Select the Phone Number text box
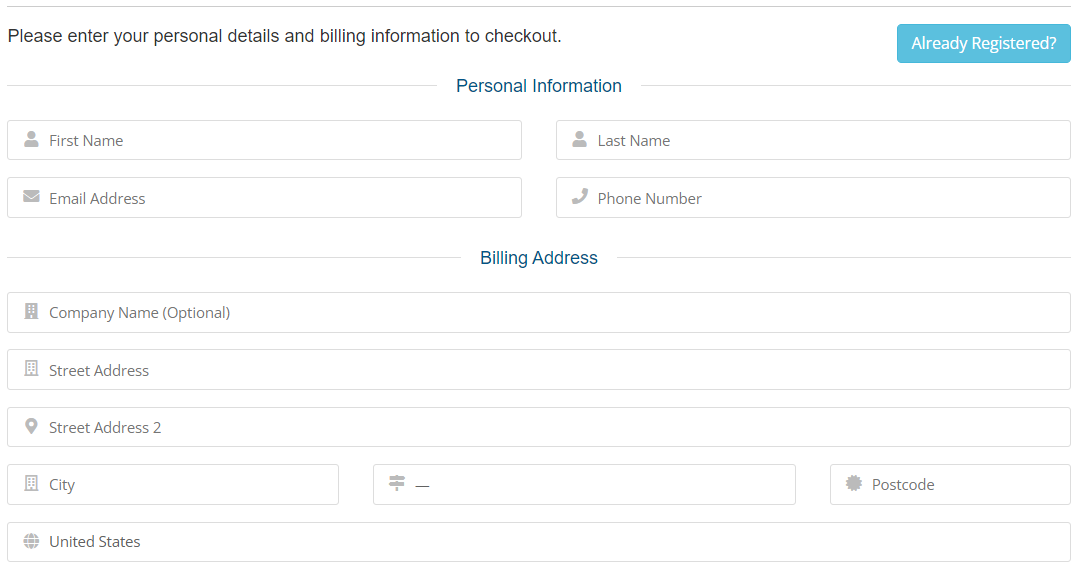This screenshot has width=1080, height=568. pyautogui.click(x=813, y=198)
